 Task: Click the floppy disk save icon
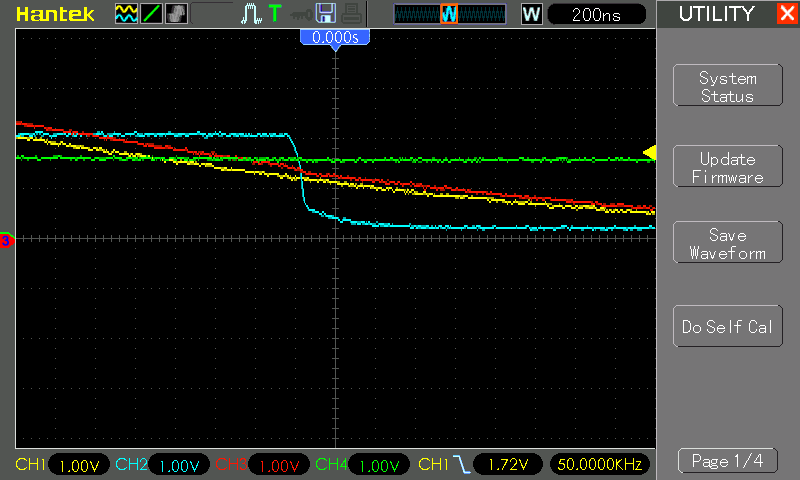click(x=326, y=14)
